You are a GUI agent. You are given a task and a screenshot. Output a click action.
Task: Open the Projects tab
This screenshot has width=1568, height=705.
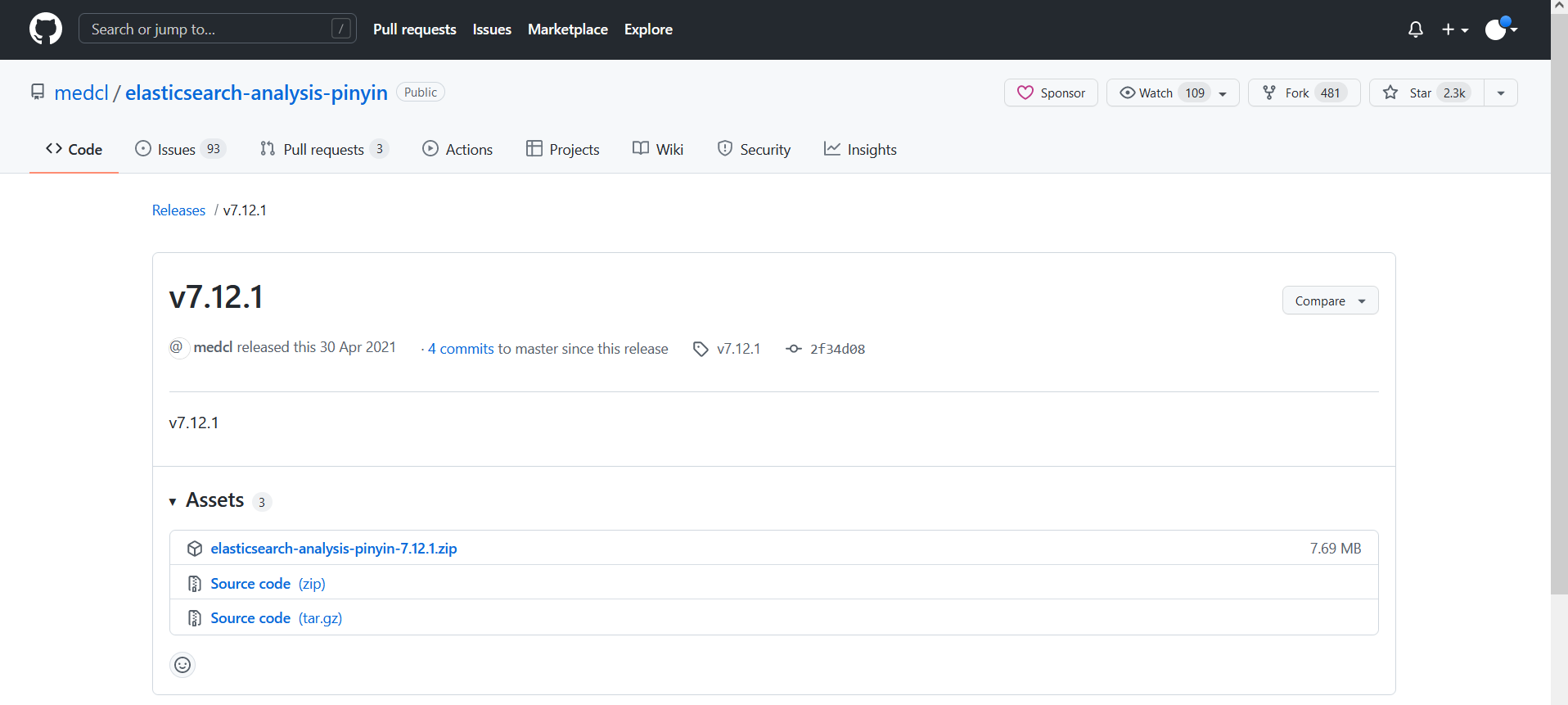[x=562, y=149]
